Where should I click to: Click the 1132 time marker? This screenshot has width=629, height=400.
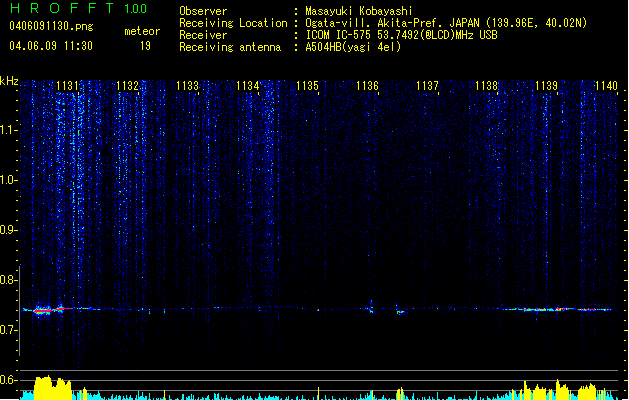coord(127,86)
